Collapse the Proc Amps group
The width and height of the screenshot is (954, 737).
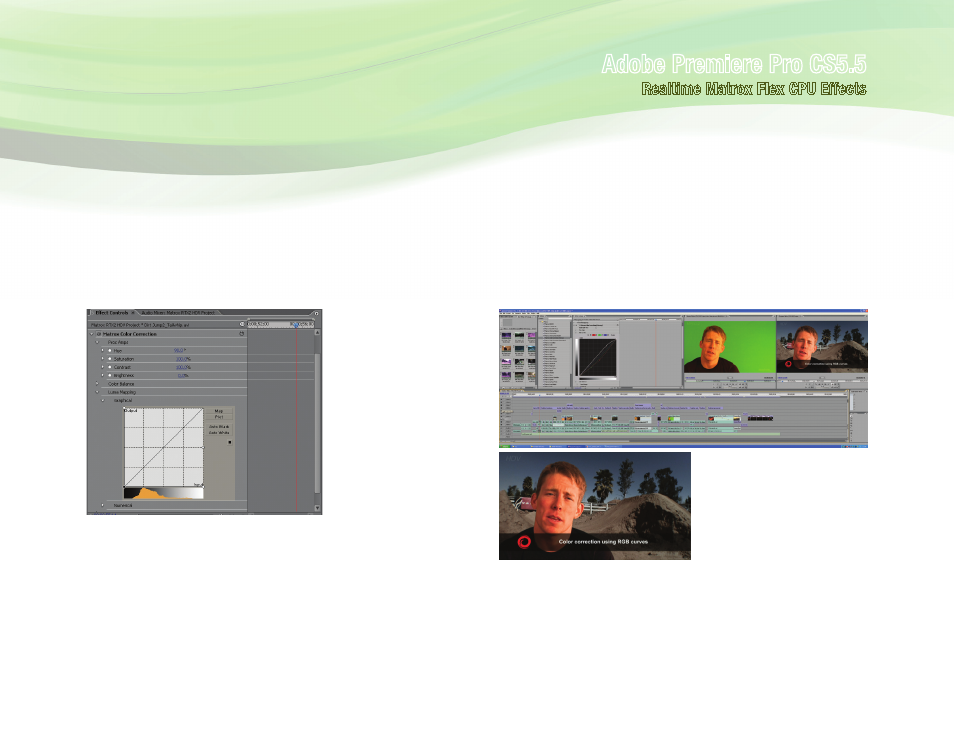[97, 342]
